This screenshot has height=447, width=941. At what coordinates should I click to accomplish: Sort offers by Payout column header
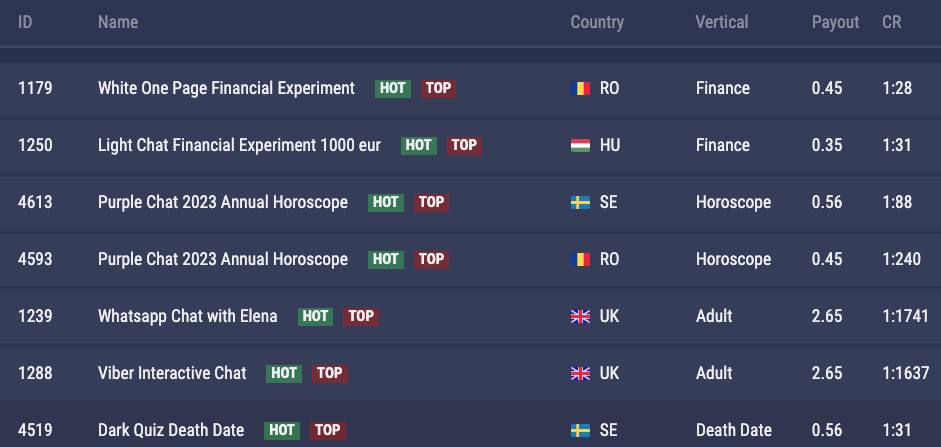coord(835,22)
